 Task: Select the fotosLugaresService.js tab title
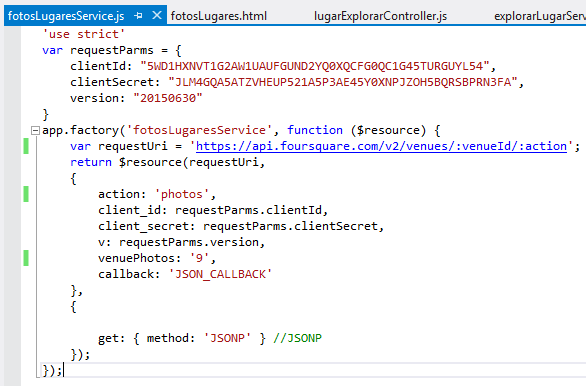66,16
